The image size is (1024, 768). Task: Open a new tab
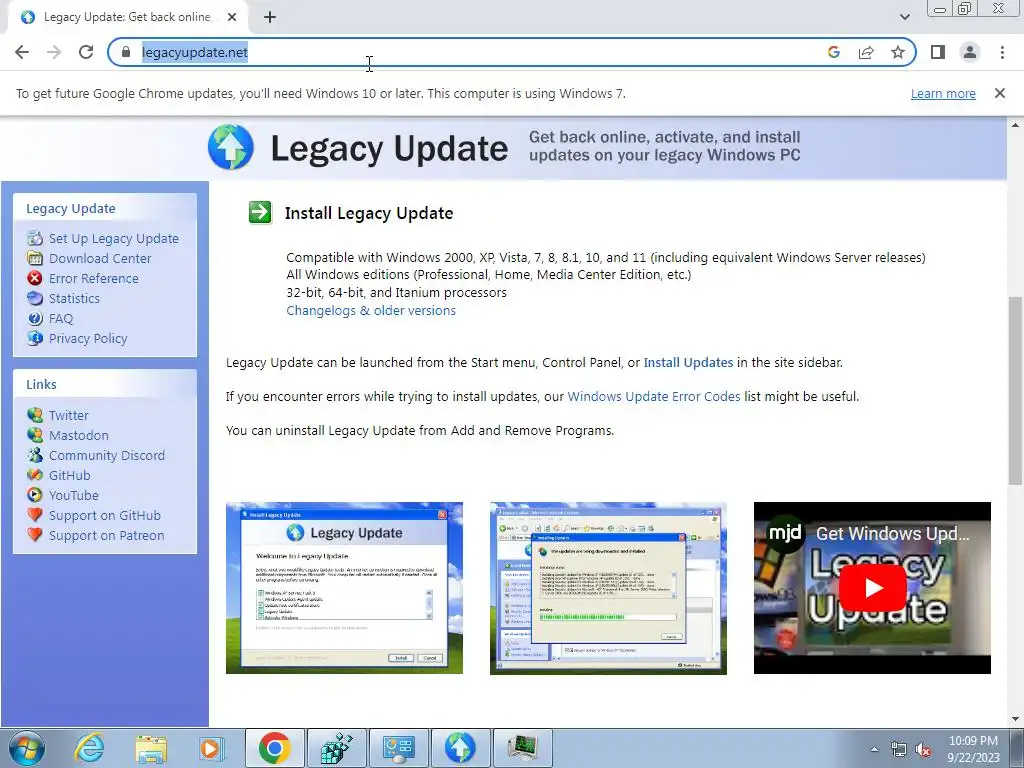pos(270,17)
